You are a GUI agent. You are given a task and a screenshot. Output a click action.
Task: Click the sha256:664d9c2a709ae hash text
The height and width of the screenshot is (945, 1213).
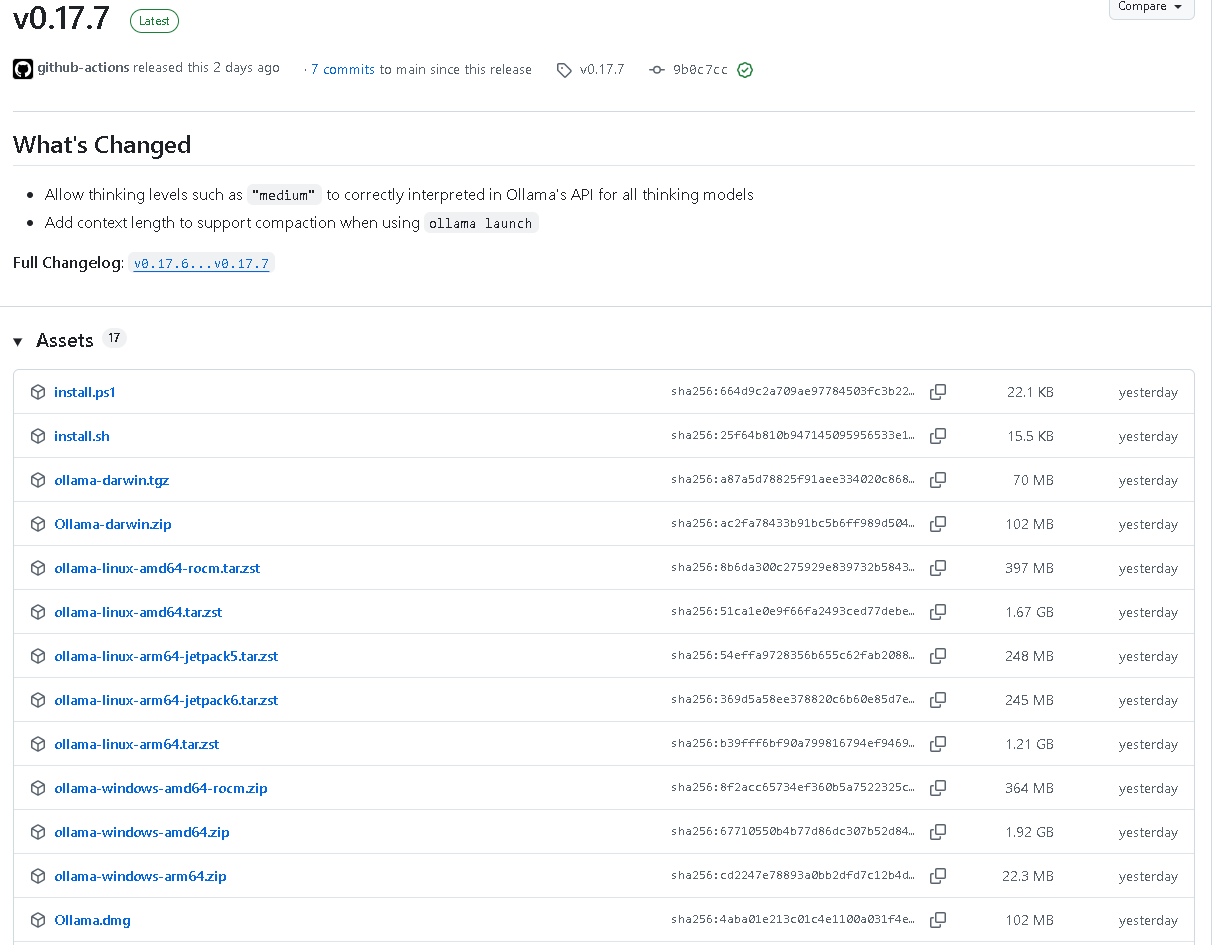(793, 392)
